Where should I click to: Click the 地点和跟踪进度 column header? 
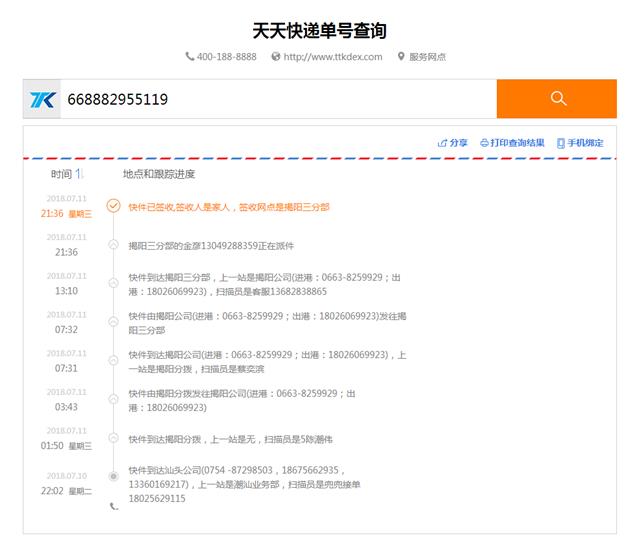159,174
